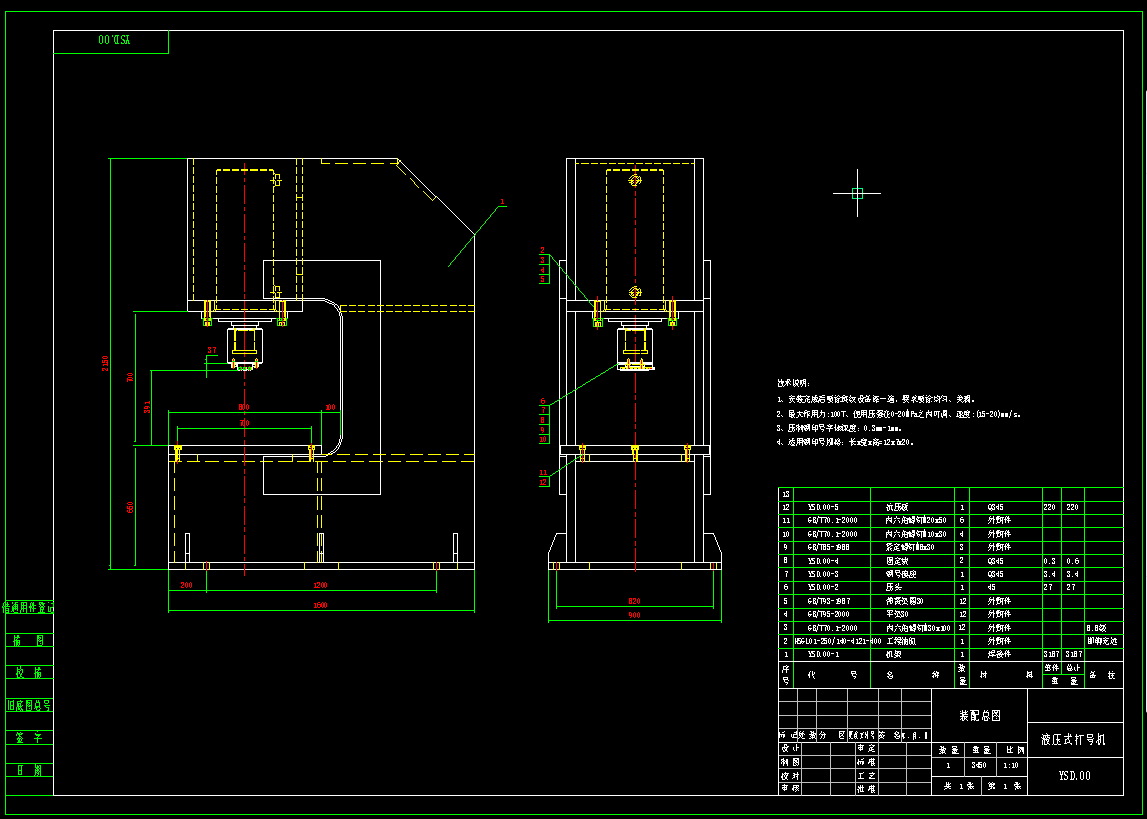1147x819 pixels.
Task: Select the 液压式打号机 title text
Action: tap(1075, 740)
